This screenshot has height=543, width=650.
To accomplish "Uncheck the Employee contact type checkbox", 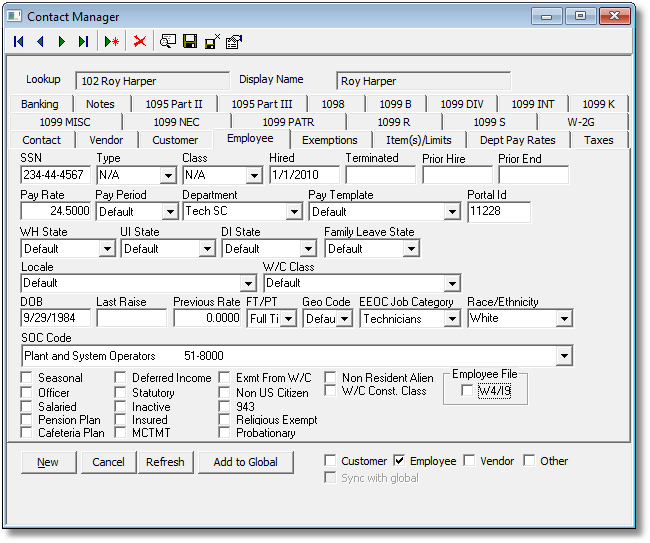I will (399, 461).
